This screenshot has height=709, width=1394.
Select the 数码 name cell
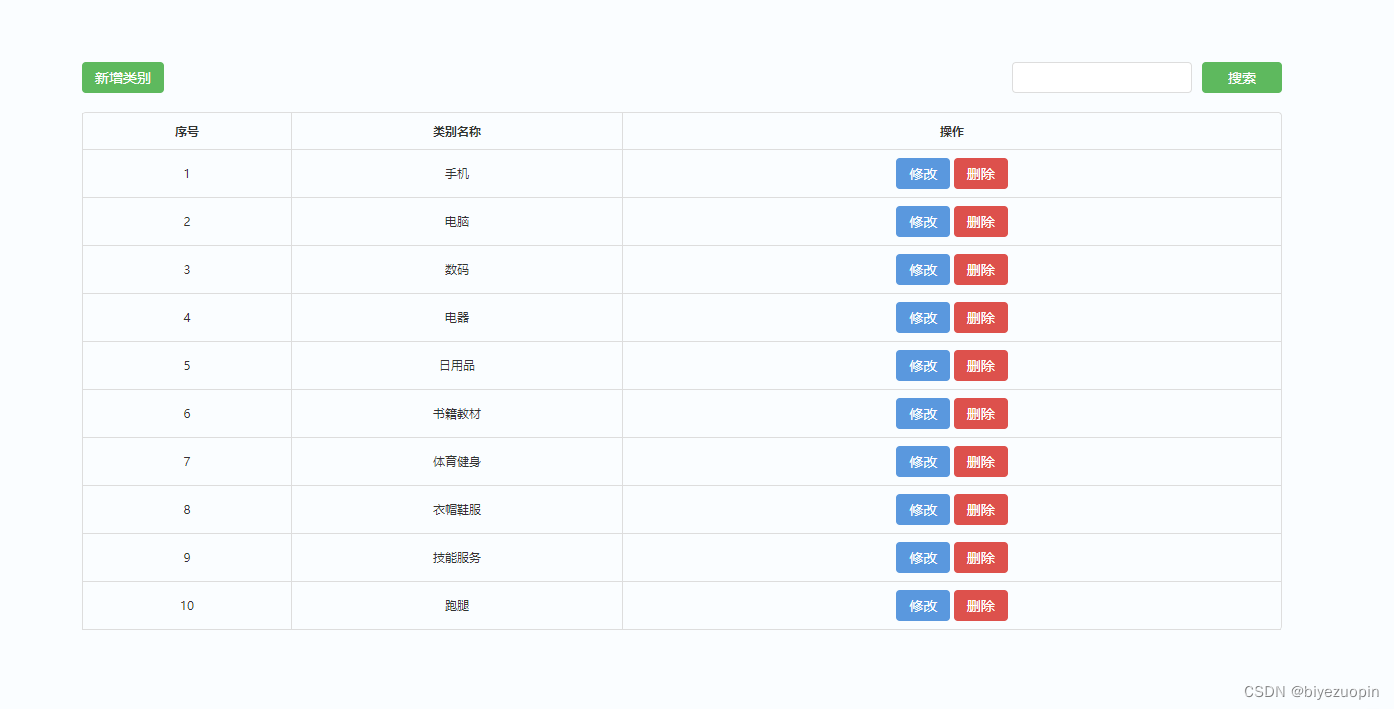[457, 270]
